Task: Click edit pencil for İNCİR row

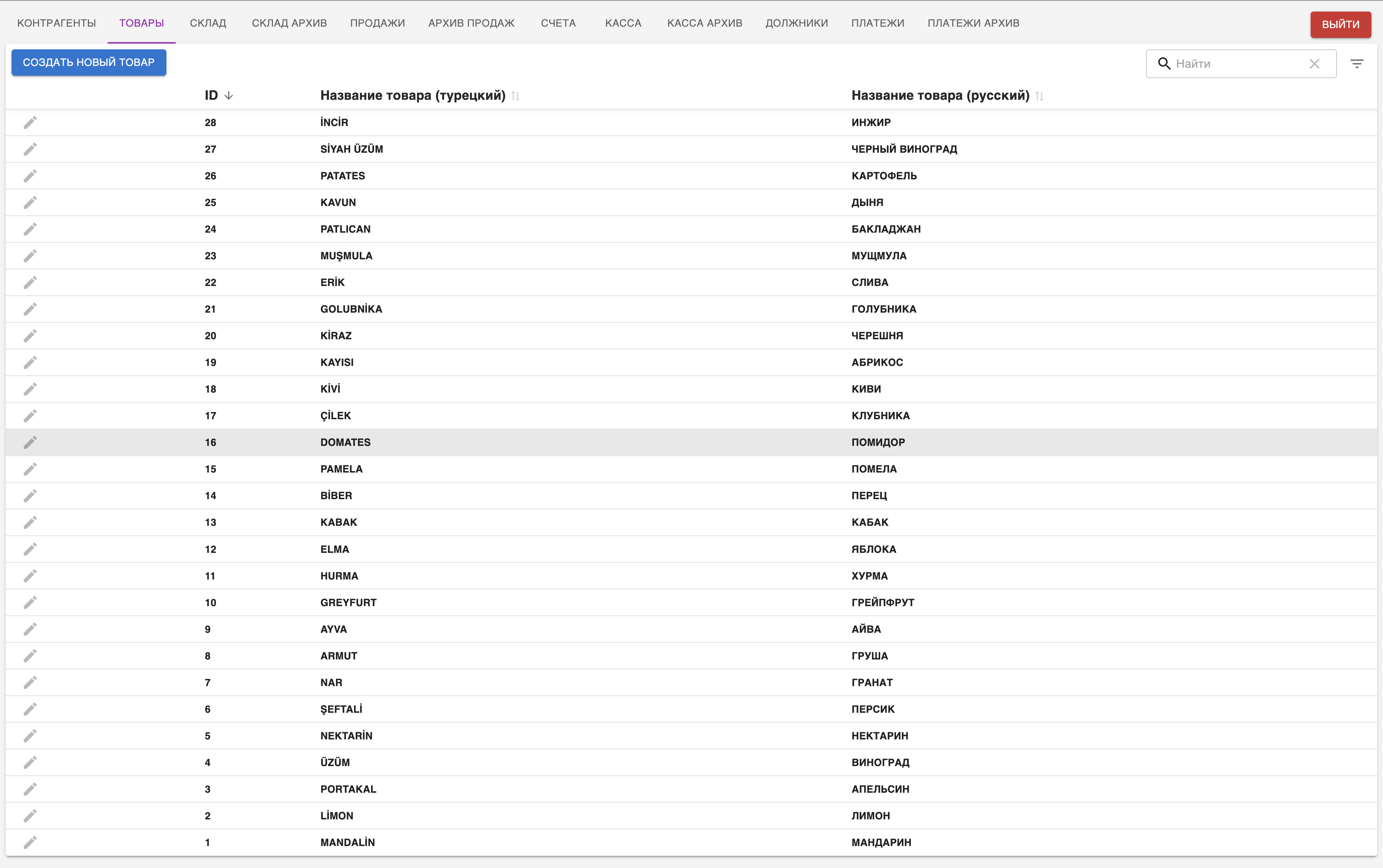Action: 30,122
